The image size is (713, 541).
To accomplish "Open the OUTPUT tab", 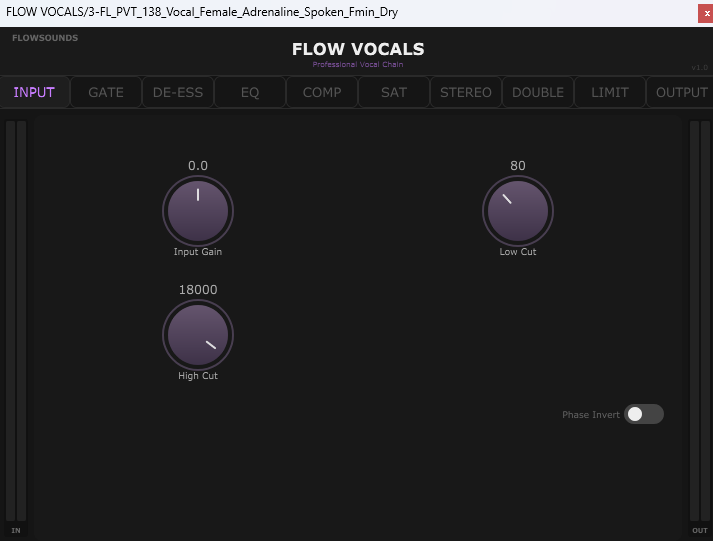I will click(681, 92).
